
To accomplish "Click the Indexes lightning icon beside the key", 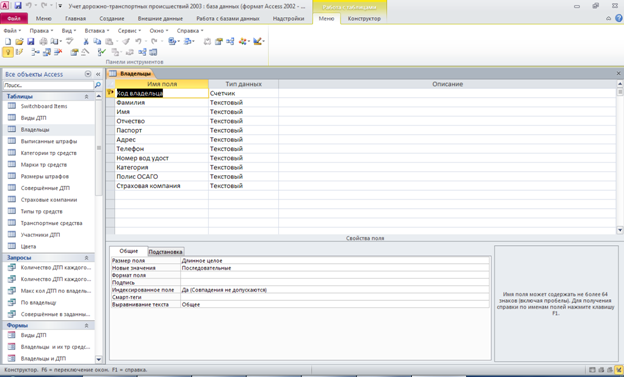I will coord(19,52).
